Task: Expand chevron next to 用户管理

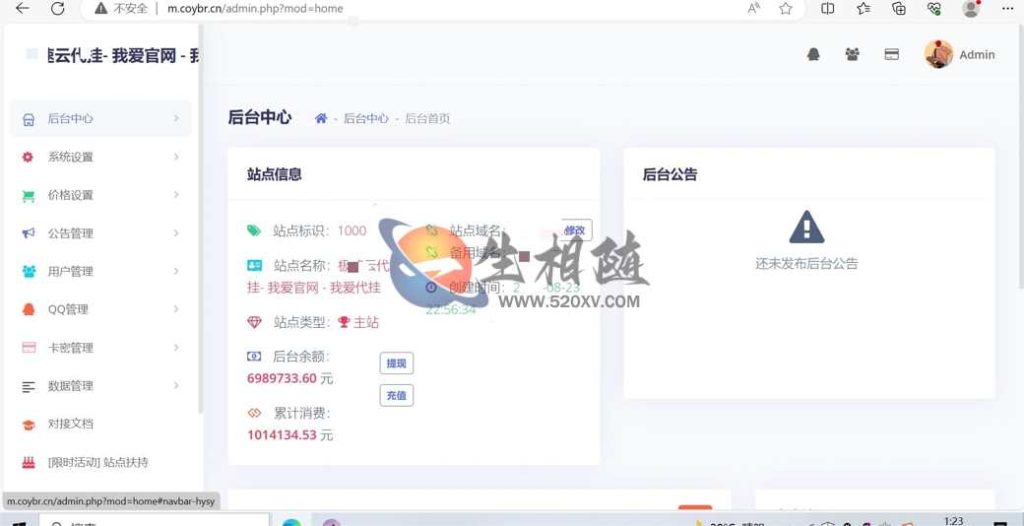Action: (176, 271)
